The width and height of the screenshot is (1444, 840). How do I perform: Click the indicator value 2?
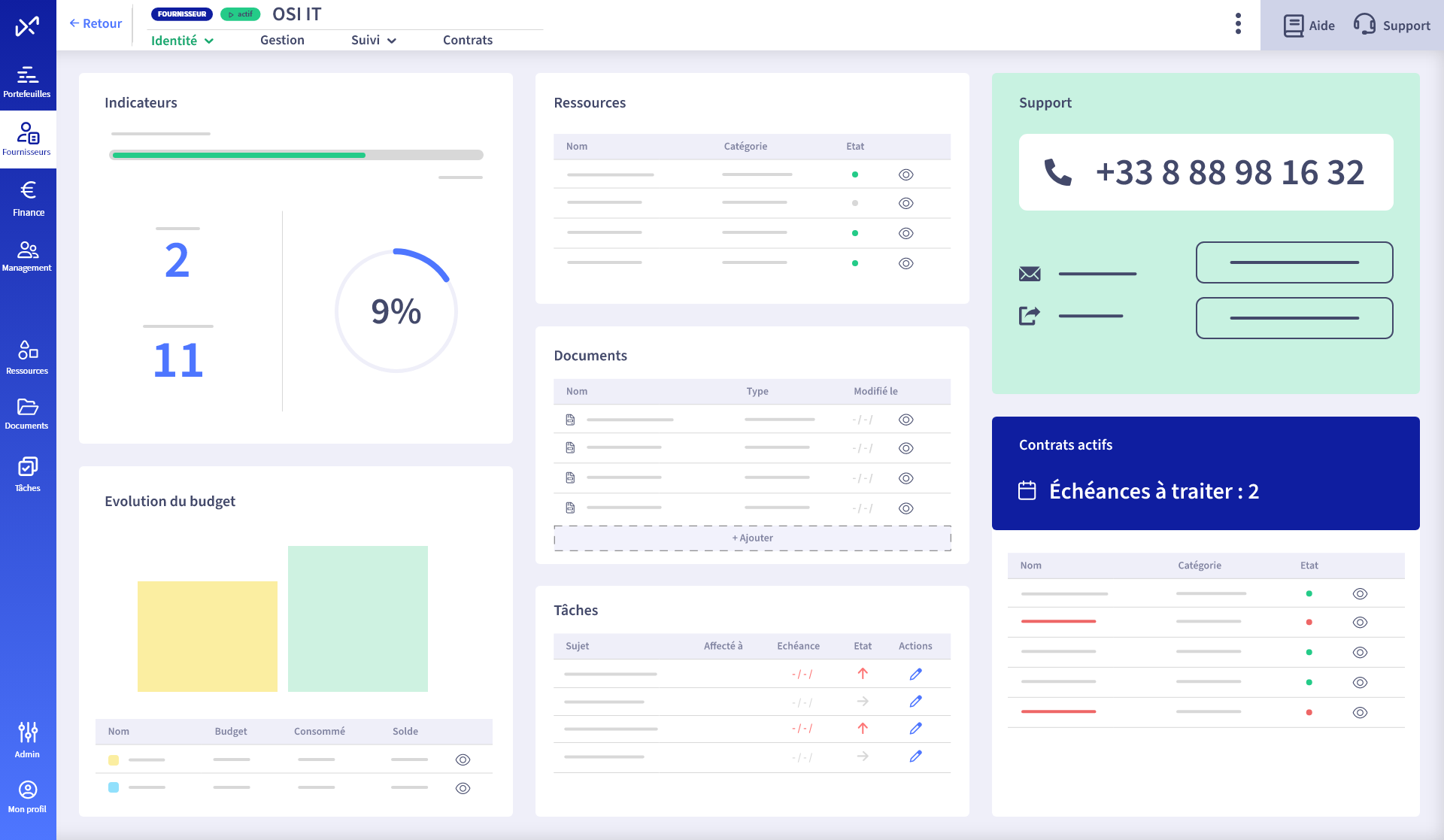(177, 260)
